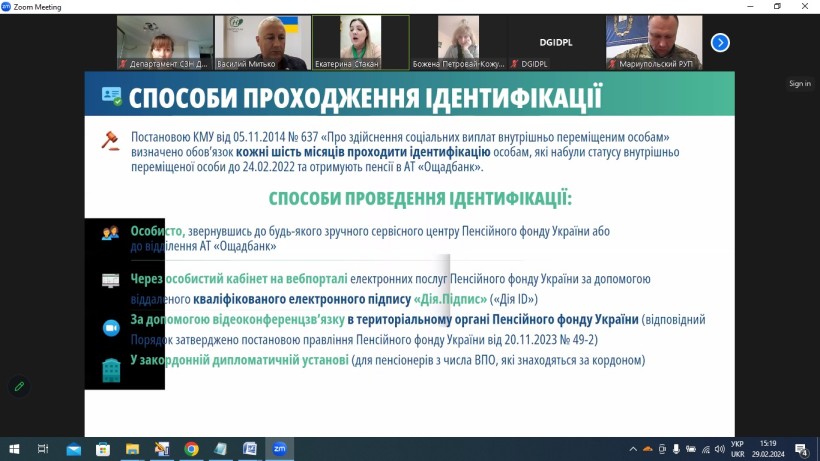The width and height of the screenshot is (820, 461).
Task: Click muted mic icon on Департамент СЗН tile
Action: pyautogui.click(x=123, y=64)
